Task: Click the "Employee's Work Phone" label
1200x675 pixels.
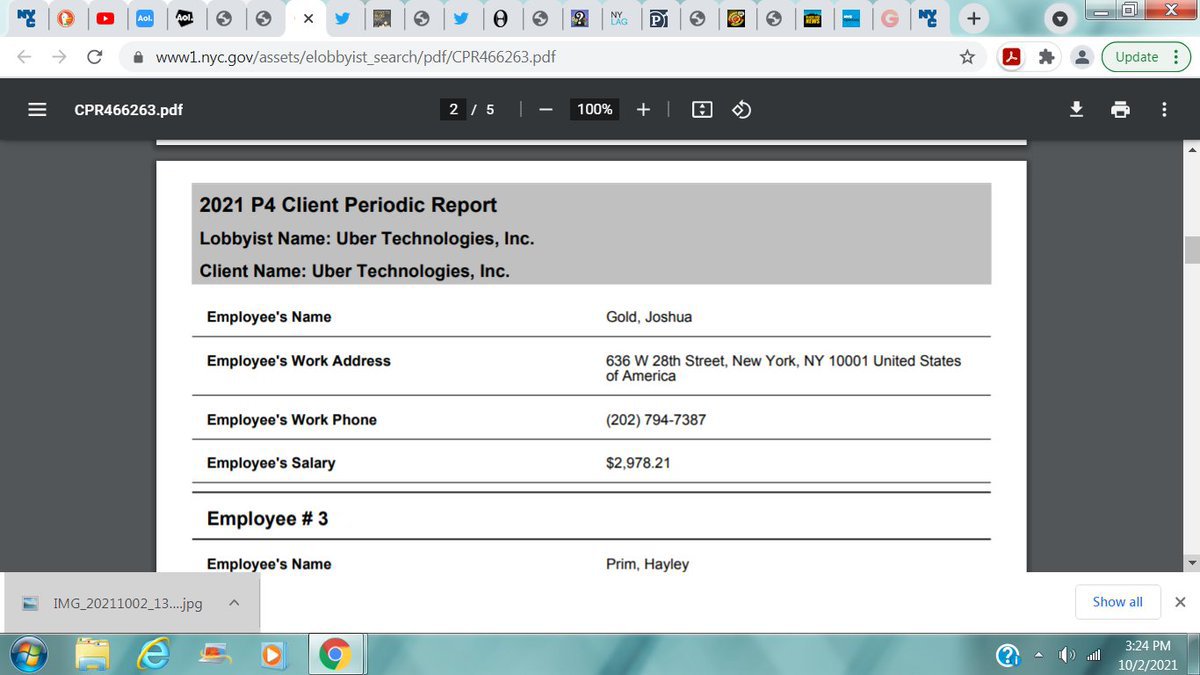Action: (292, 420)
